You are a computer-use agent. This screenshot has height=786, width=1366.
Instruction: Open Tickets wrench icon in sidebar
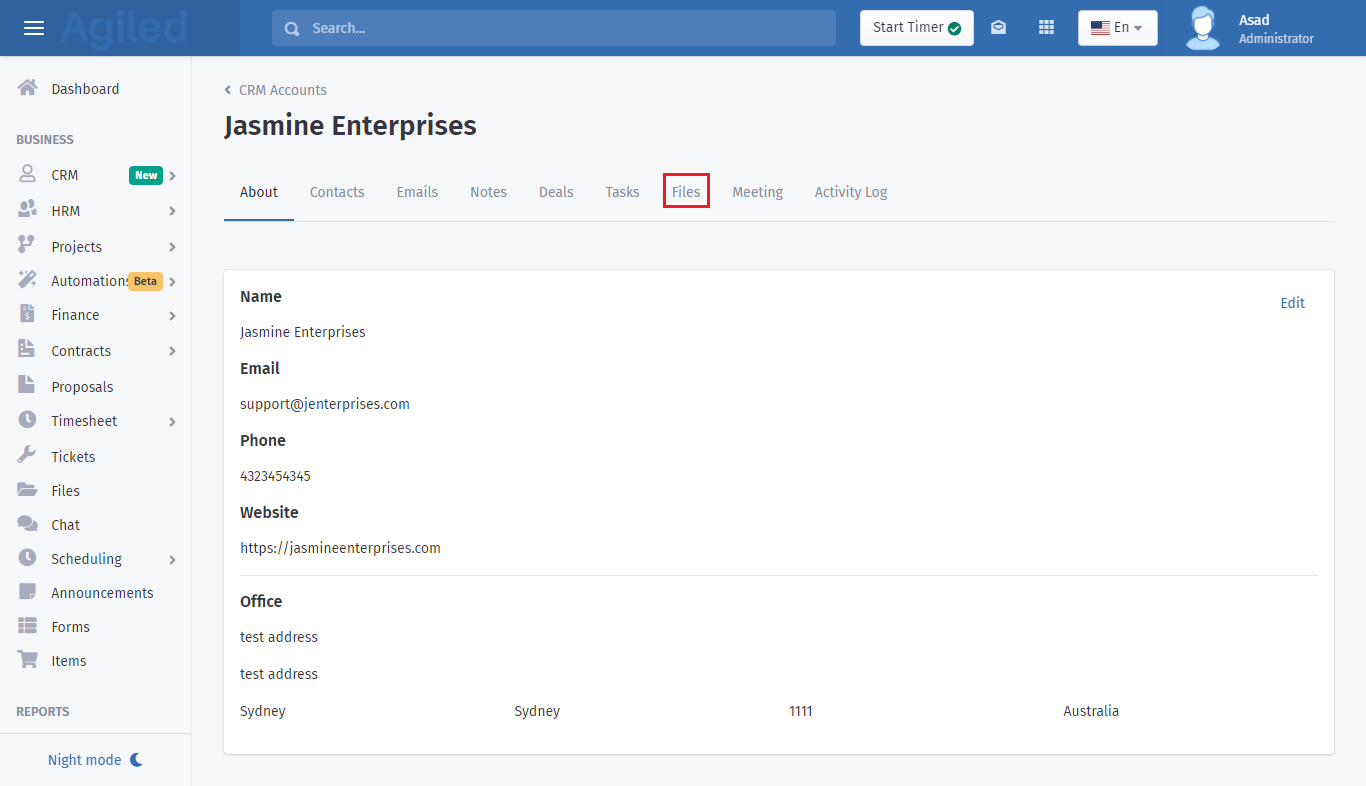click(28, 456)
